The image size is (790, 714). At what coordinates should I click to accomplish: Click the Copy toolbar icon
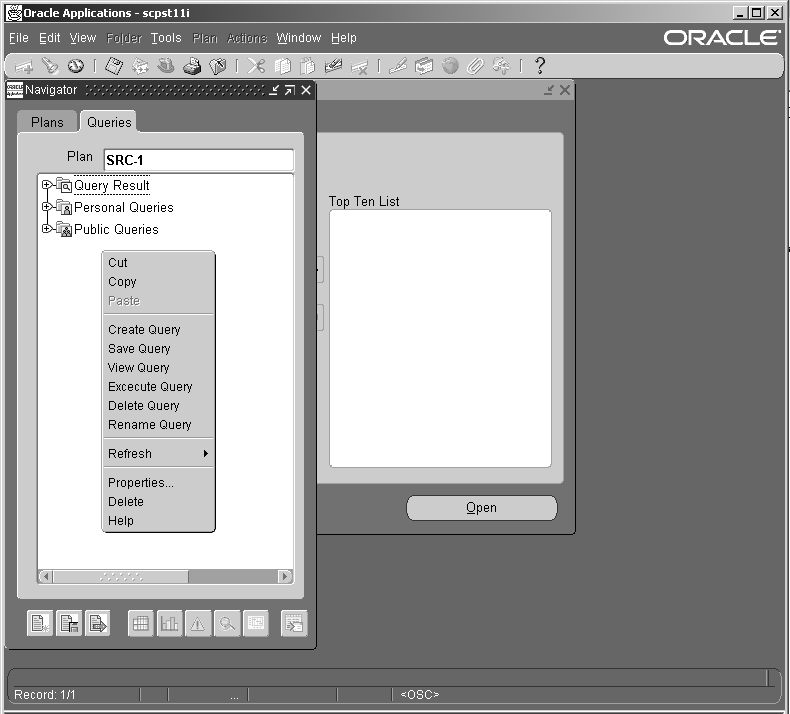(283, 66)
